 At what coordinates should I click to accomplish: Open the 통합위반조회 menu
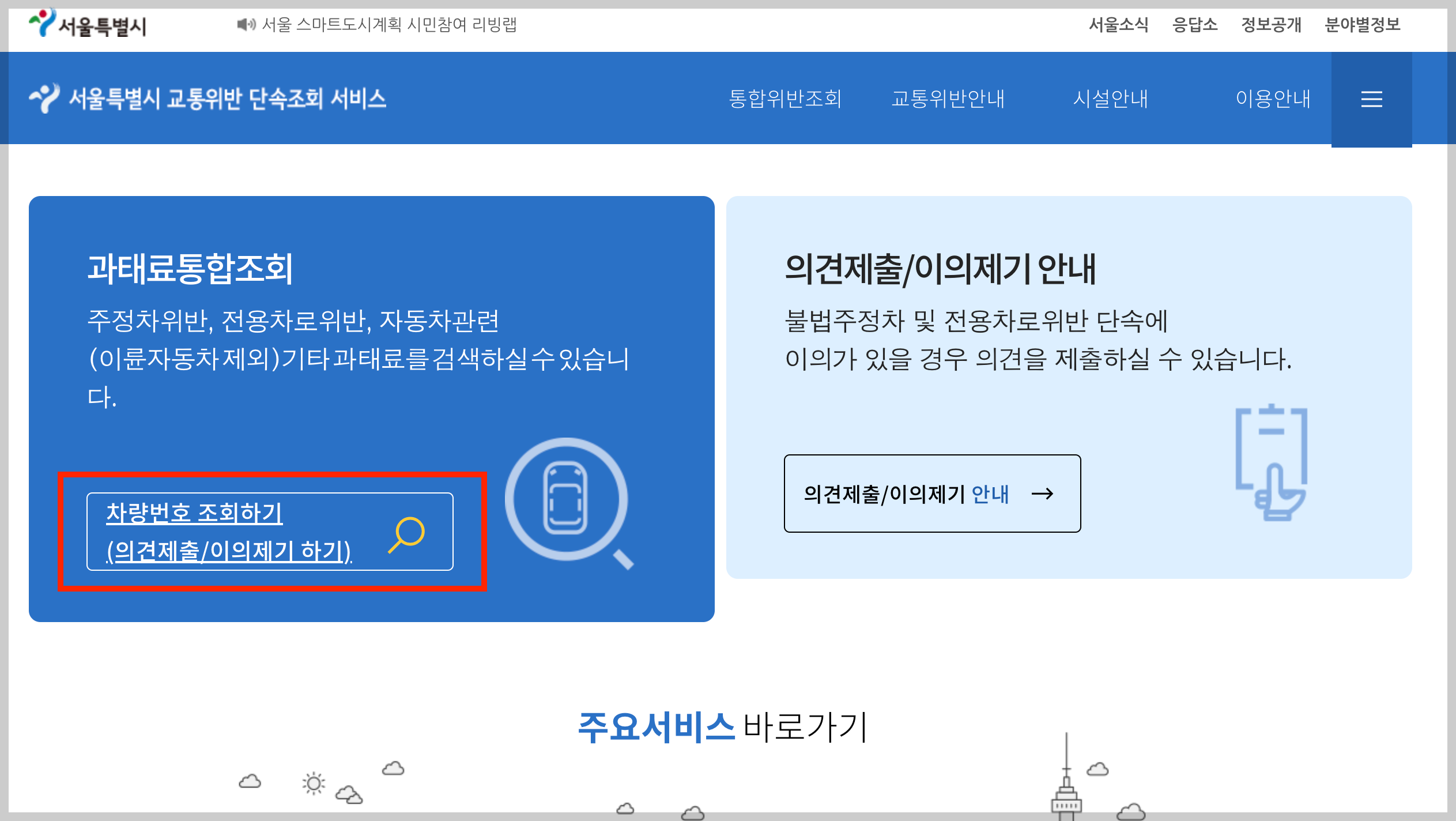(785, 99)
